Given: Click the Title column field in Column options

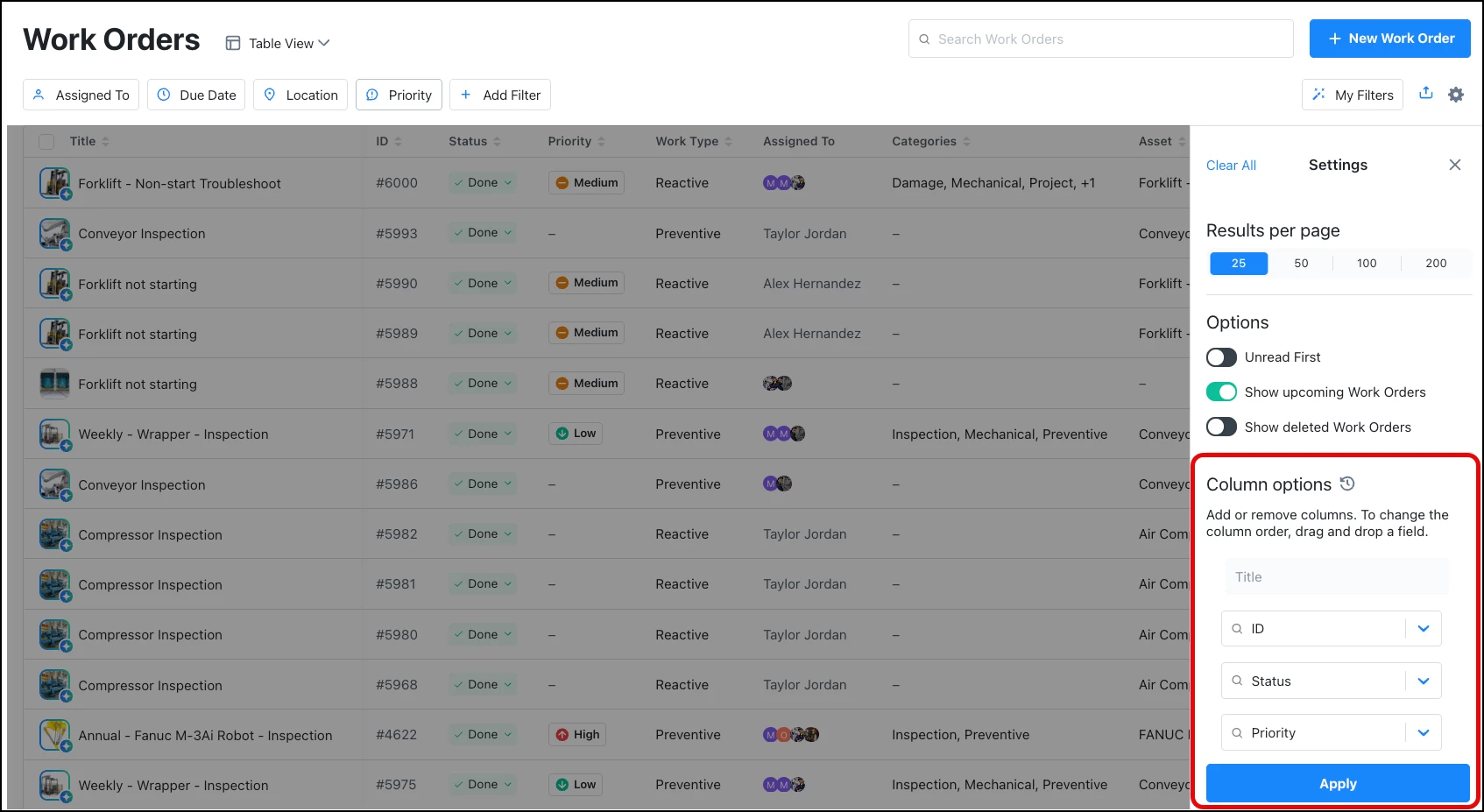Looking at the screenshot, I should [x=1336, y=577].
